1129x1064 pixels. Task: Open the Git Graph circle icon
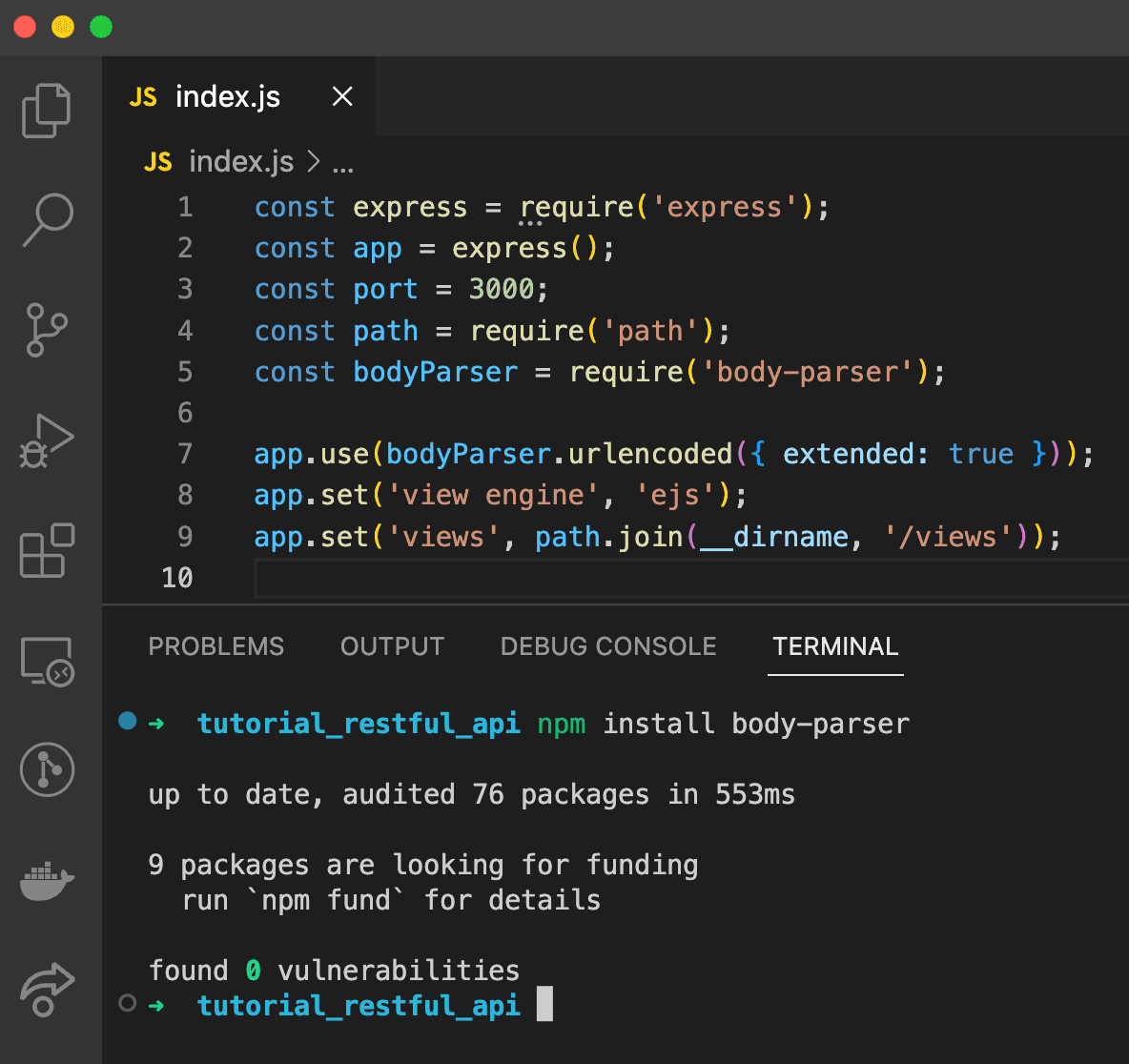pos(48,770)
